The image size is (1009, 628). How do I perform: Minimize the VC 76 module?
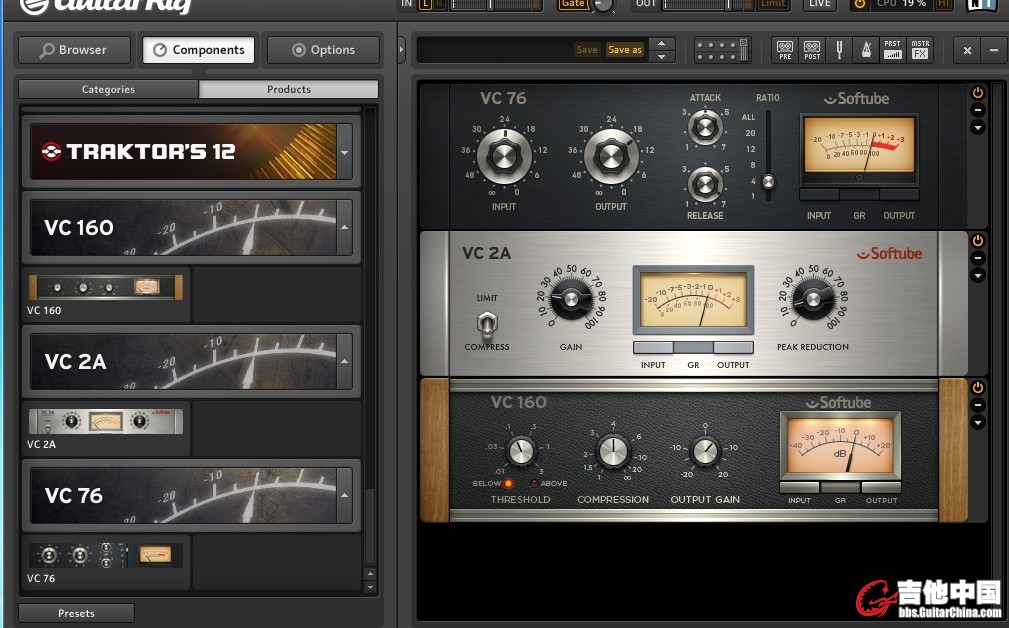(x=977, y=110)
